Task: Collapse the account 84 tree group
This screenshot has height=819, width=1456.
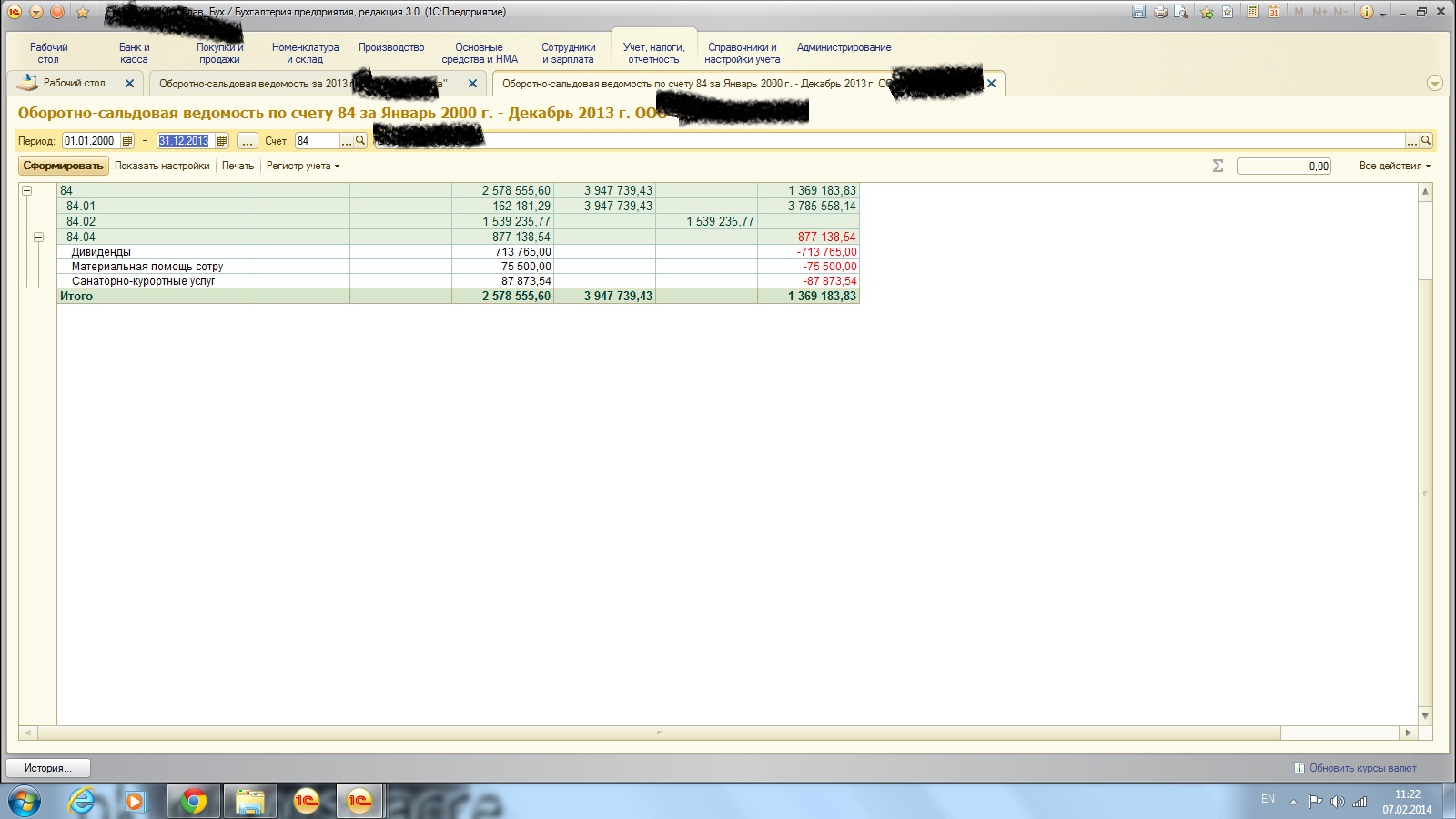Action: [27, 191]
